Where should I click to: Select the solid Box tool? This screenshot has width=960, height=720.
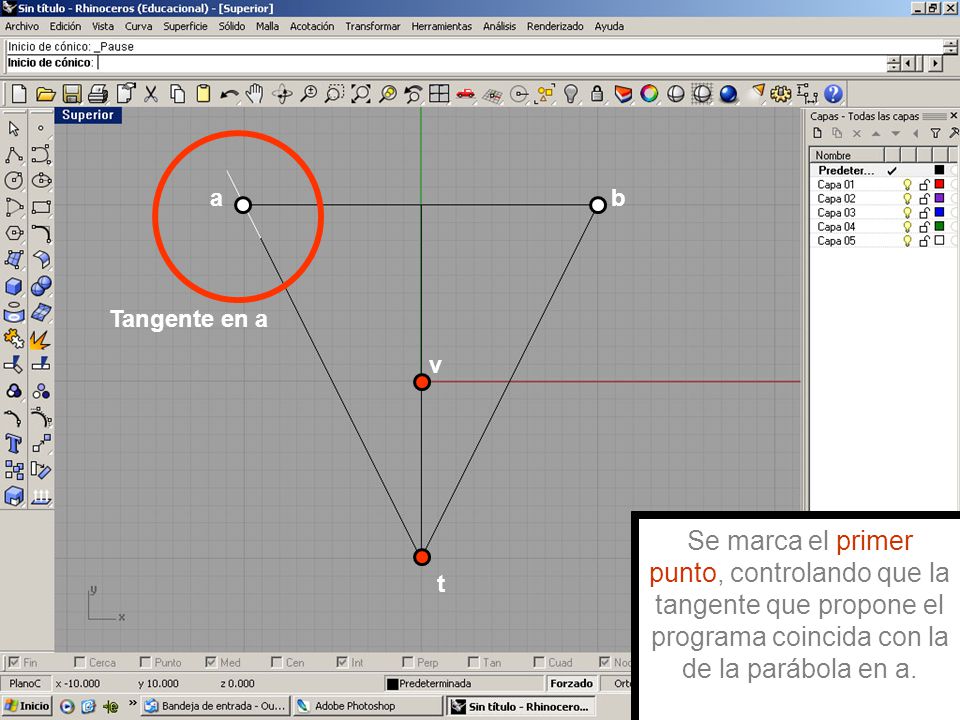13,286
